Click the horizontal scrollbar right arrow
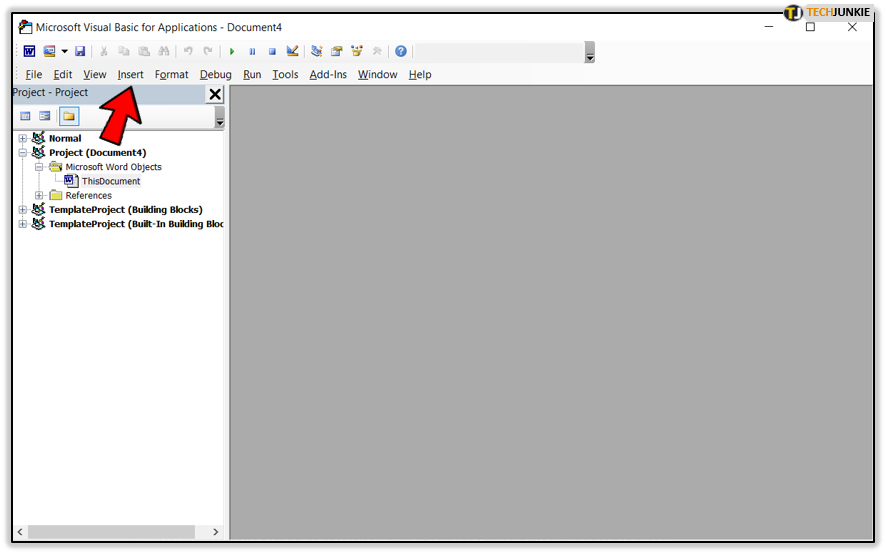This screenshot has height=554, width=886. pyautogui.click(x=215, y=532)
